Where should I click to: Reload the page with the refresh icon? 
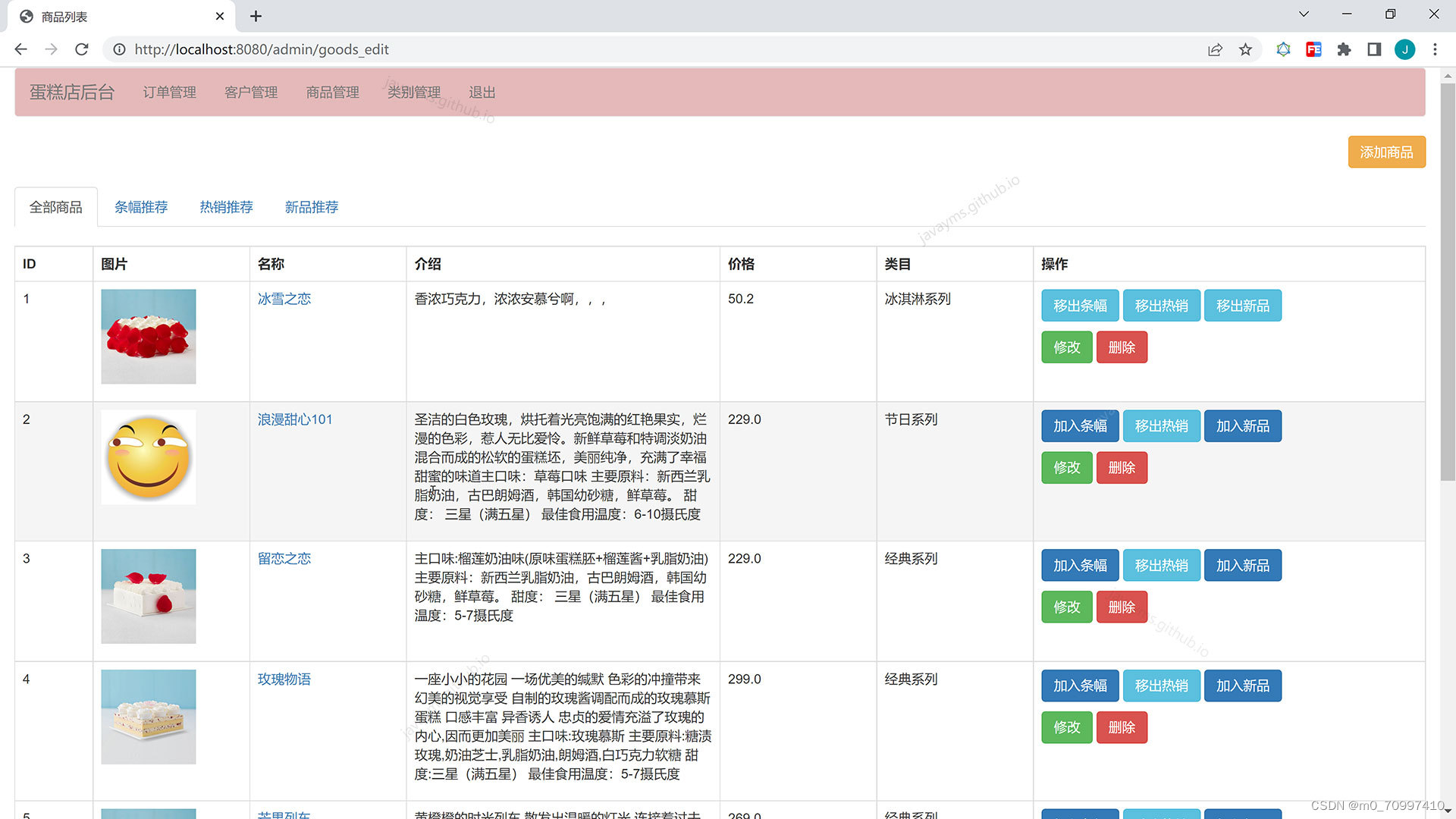click(82, 49)
